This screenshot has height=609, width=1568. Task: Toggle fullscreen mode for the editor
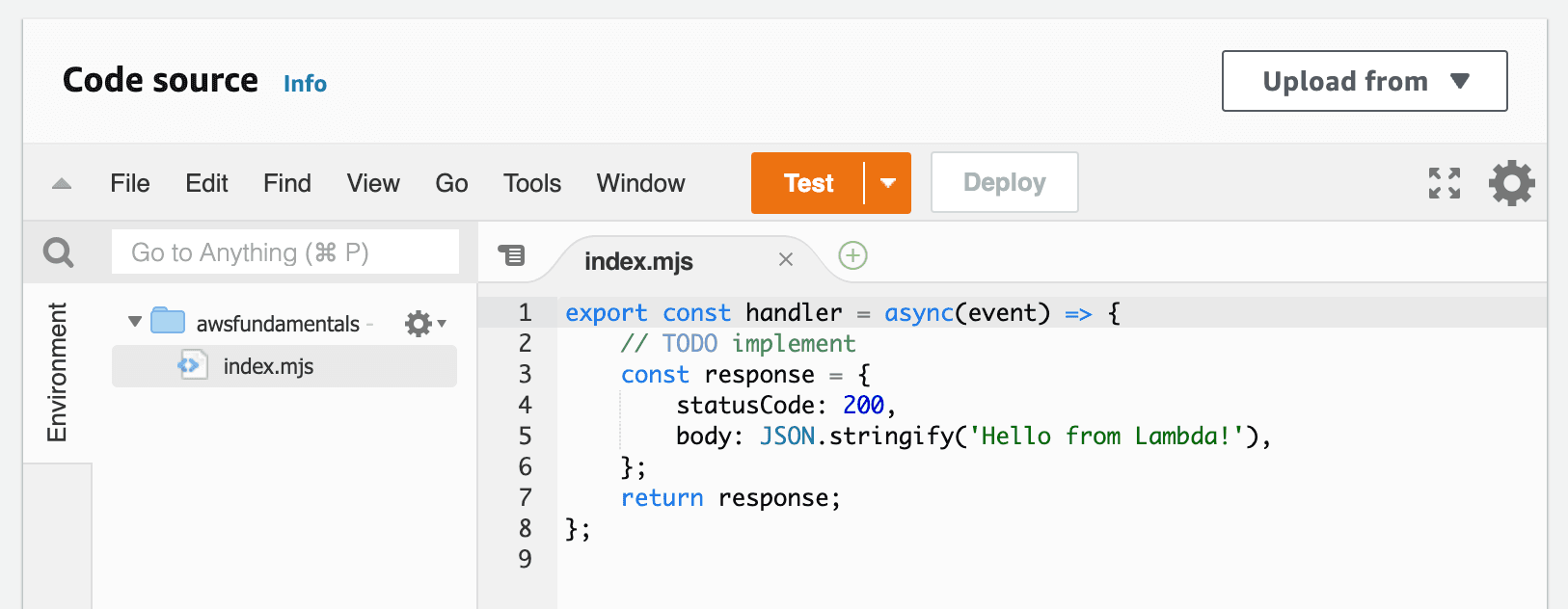pos(1444,183)
